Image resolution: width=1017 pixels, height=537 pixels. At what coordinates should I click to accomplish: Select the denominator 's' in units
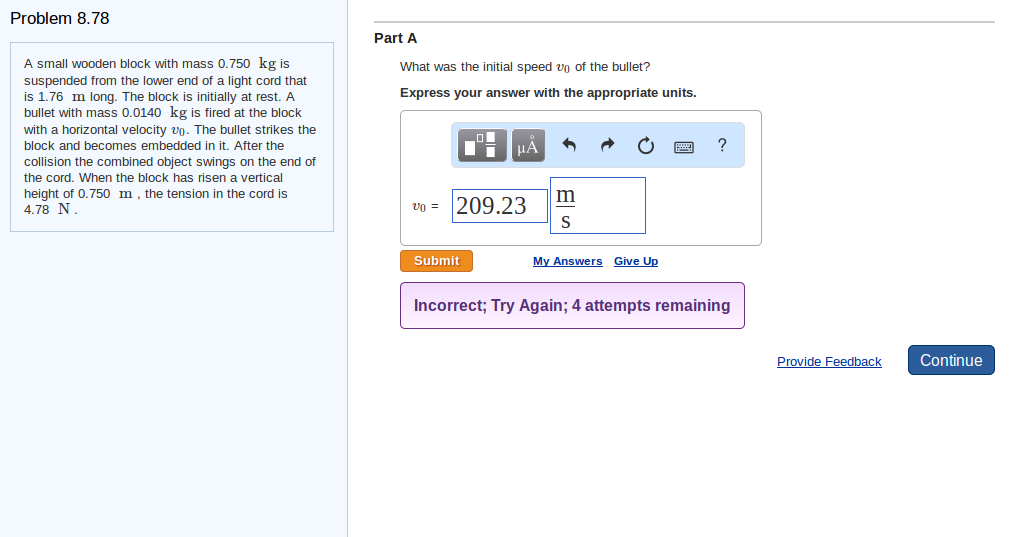pyautogui.click(x=565, y=222)
